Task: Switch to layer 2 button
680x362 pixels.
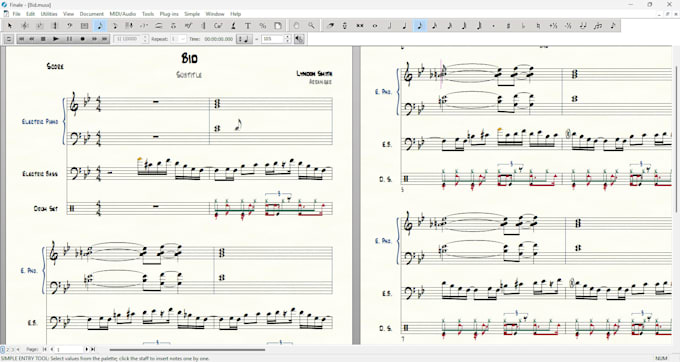Action: (x=7, y=349)
